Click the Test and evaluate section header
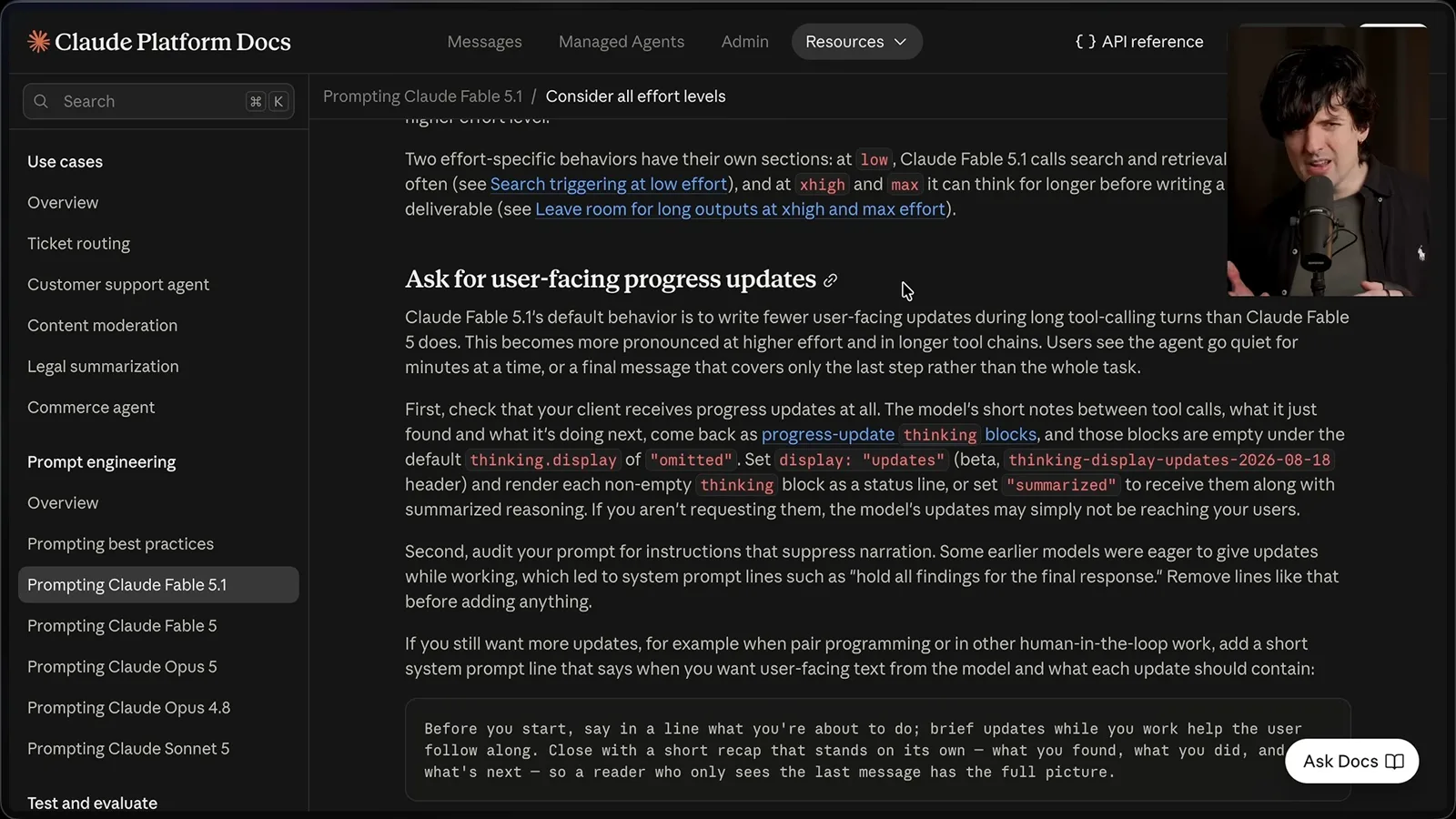 click(92, 804)
